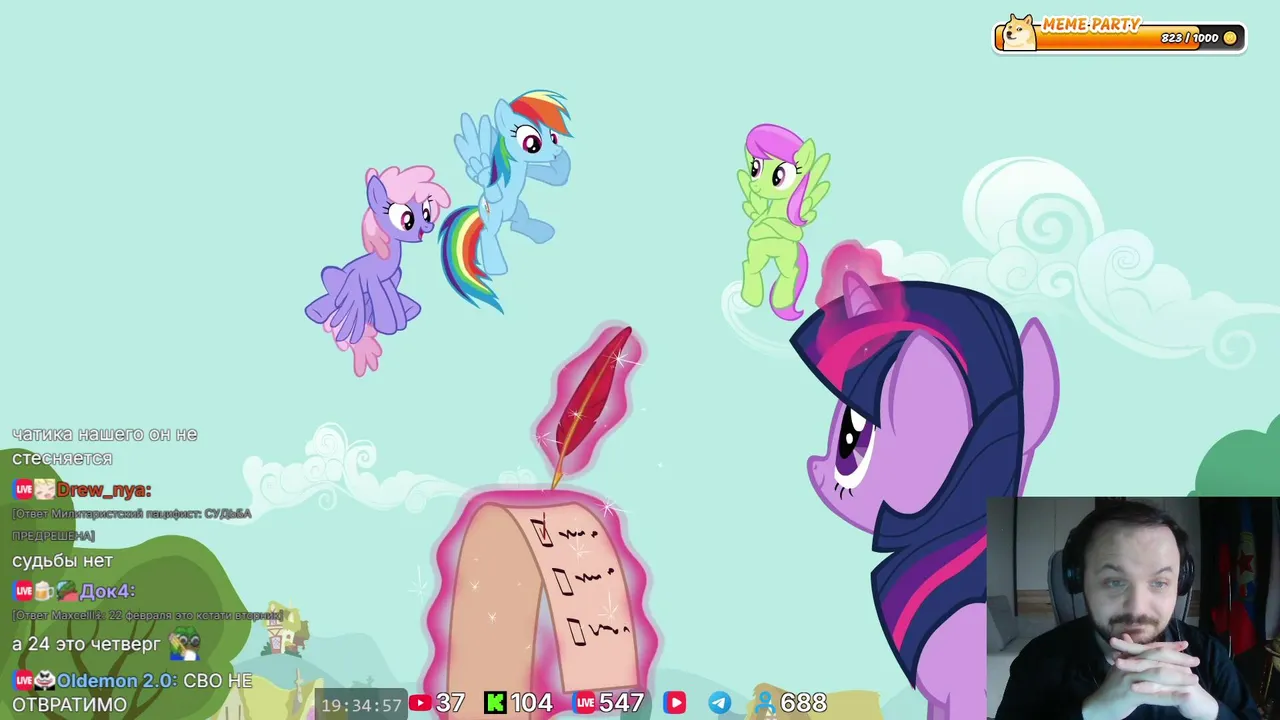The height and width of the screenshot is (720, 1280).
Task: Click the LIVE icon beside 547
Action: pyautogui.click(x=586, y=703)
